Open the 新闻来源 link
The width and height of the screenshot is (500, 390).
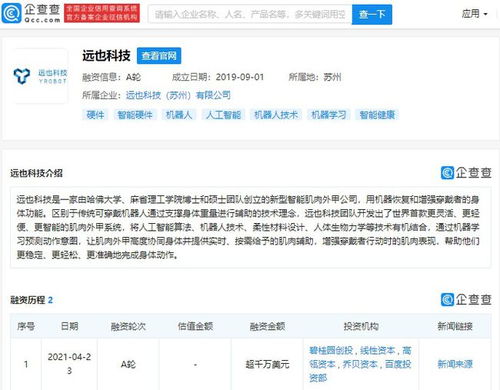pos(455,364)
